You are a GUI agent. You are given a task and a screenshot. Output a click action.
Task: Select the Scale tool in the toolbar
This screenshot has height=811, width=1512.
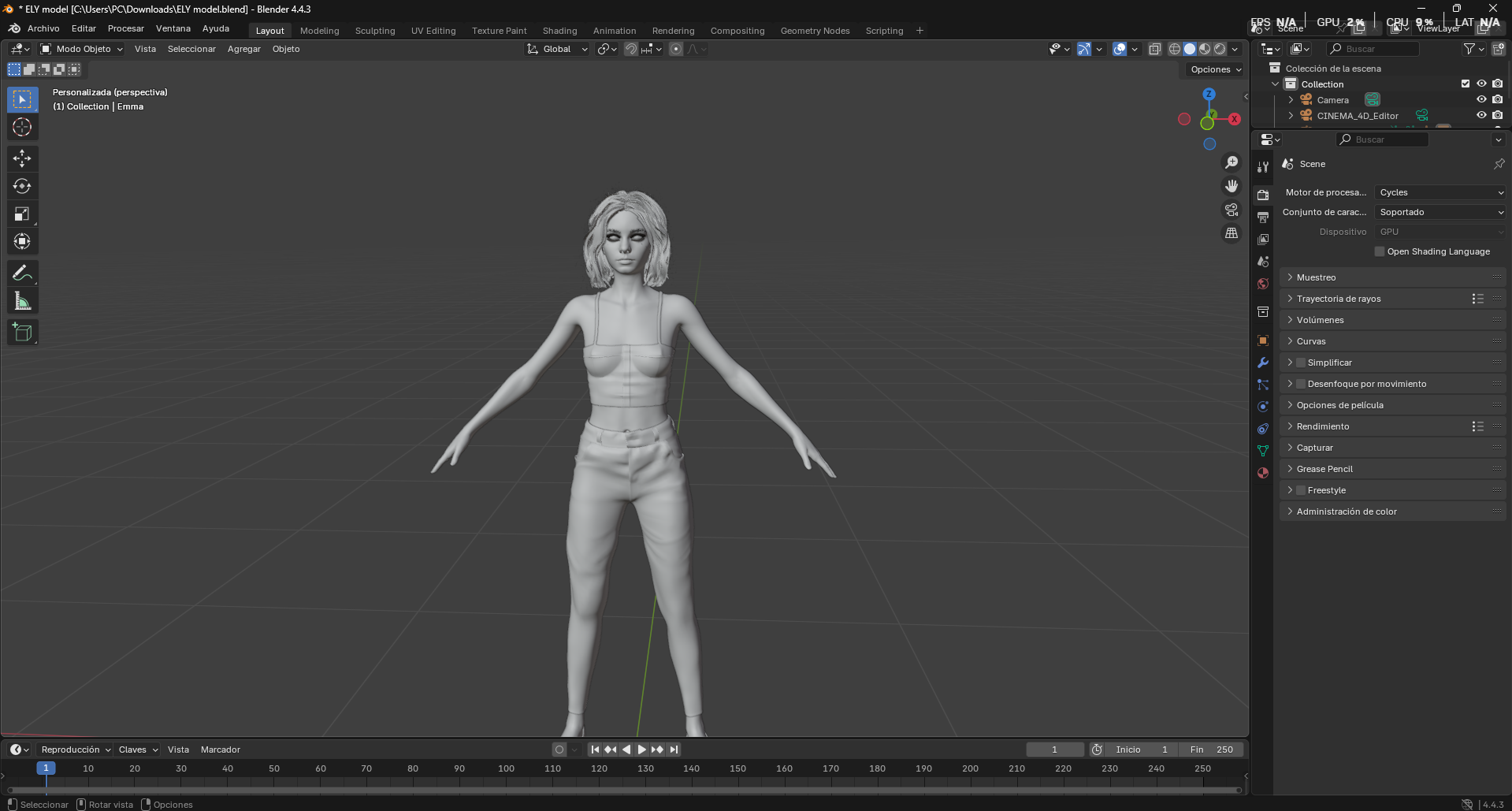(x=22, y=214)
